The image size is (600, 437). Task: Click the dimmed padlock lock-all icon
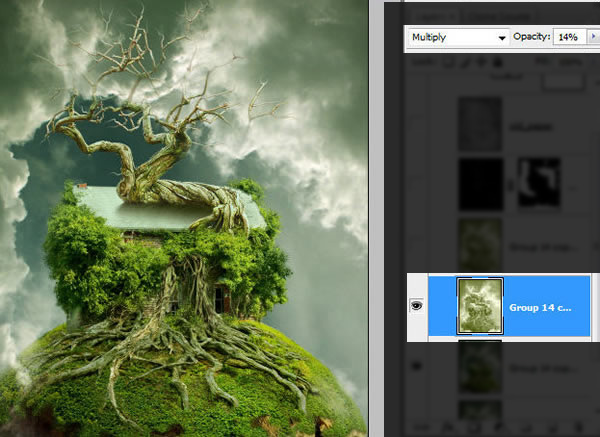[498, 62]
